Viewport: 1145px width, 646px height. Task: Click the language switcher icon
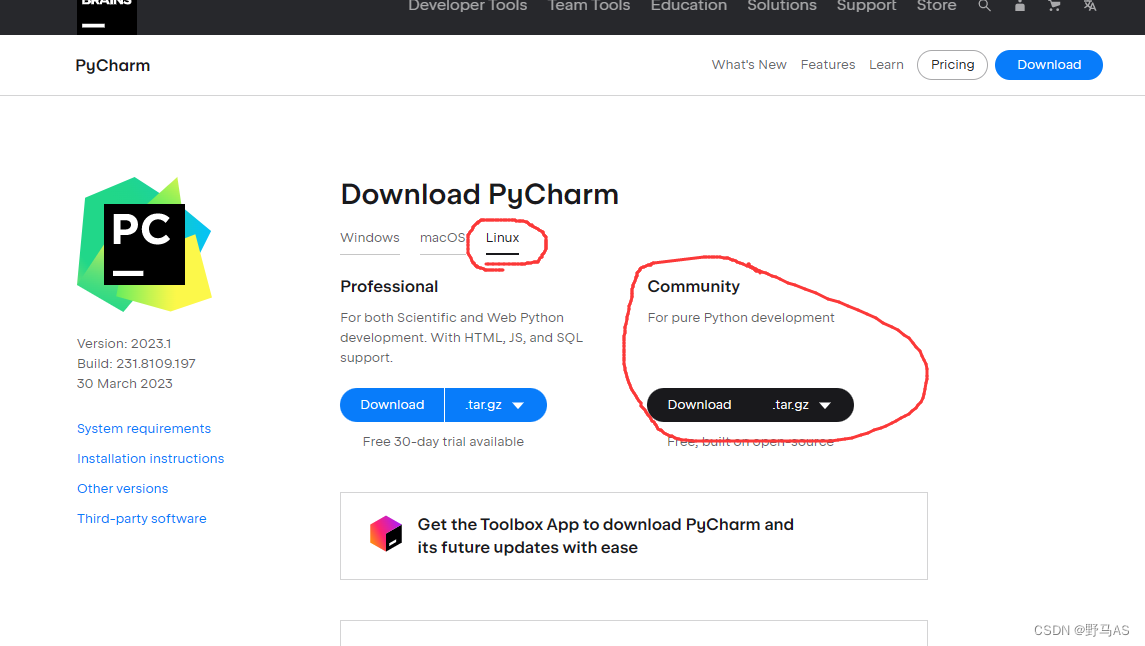[x=1088, y=6]
